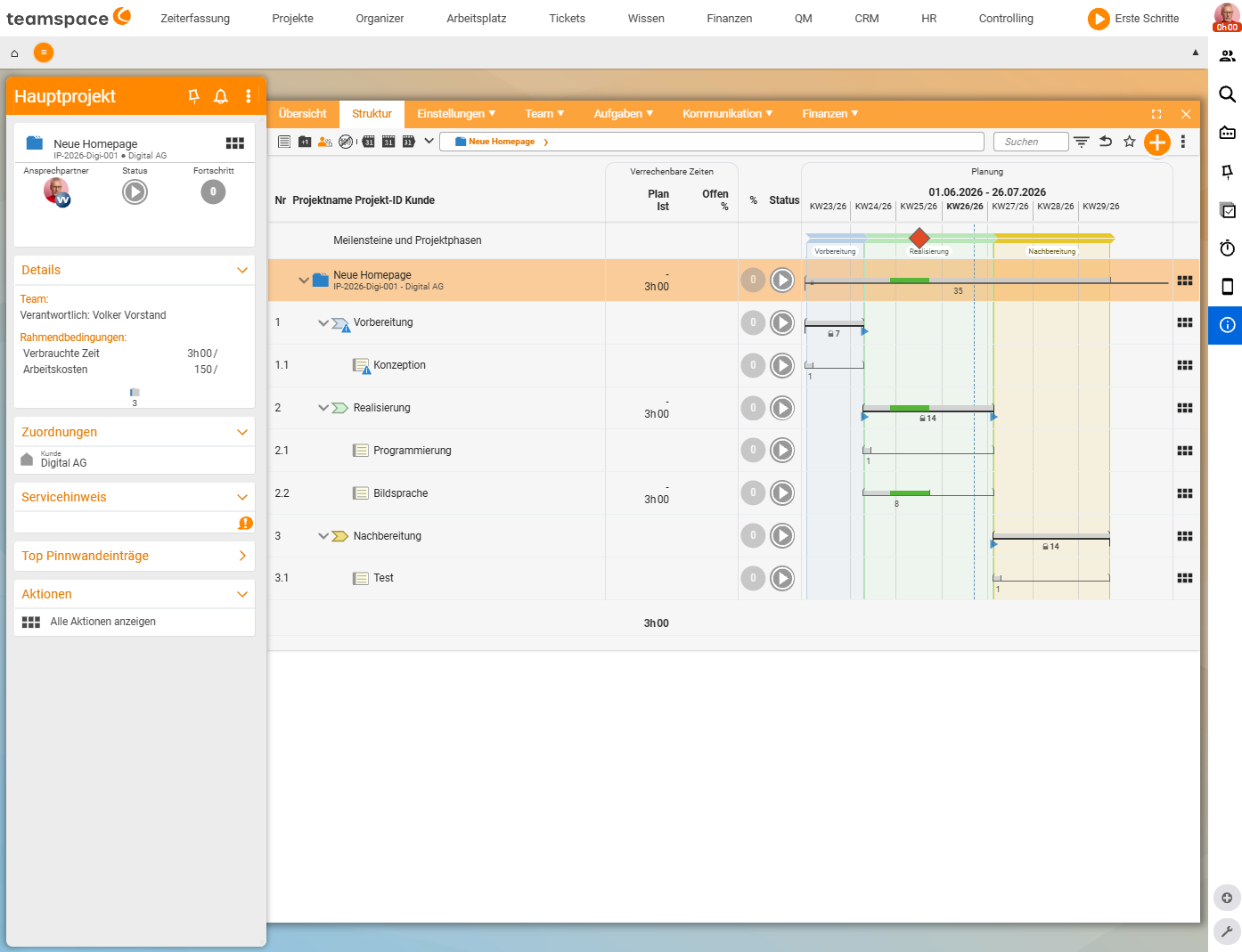Viewport: 1242px width, 952px height.
Task: Open the Einstellungen dropdown menu
Action: pos(456,114)
